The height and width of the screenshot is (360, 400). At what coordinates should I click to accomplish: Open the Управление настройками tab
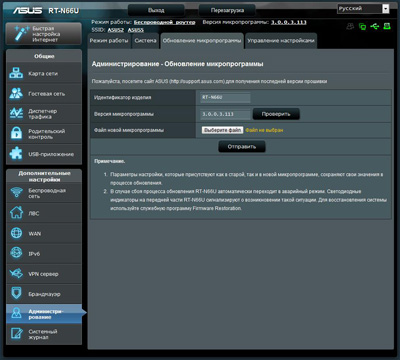281,41
